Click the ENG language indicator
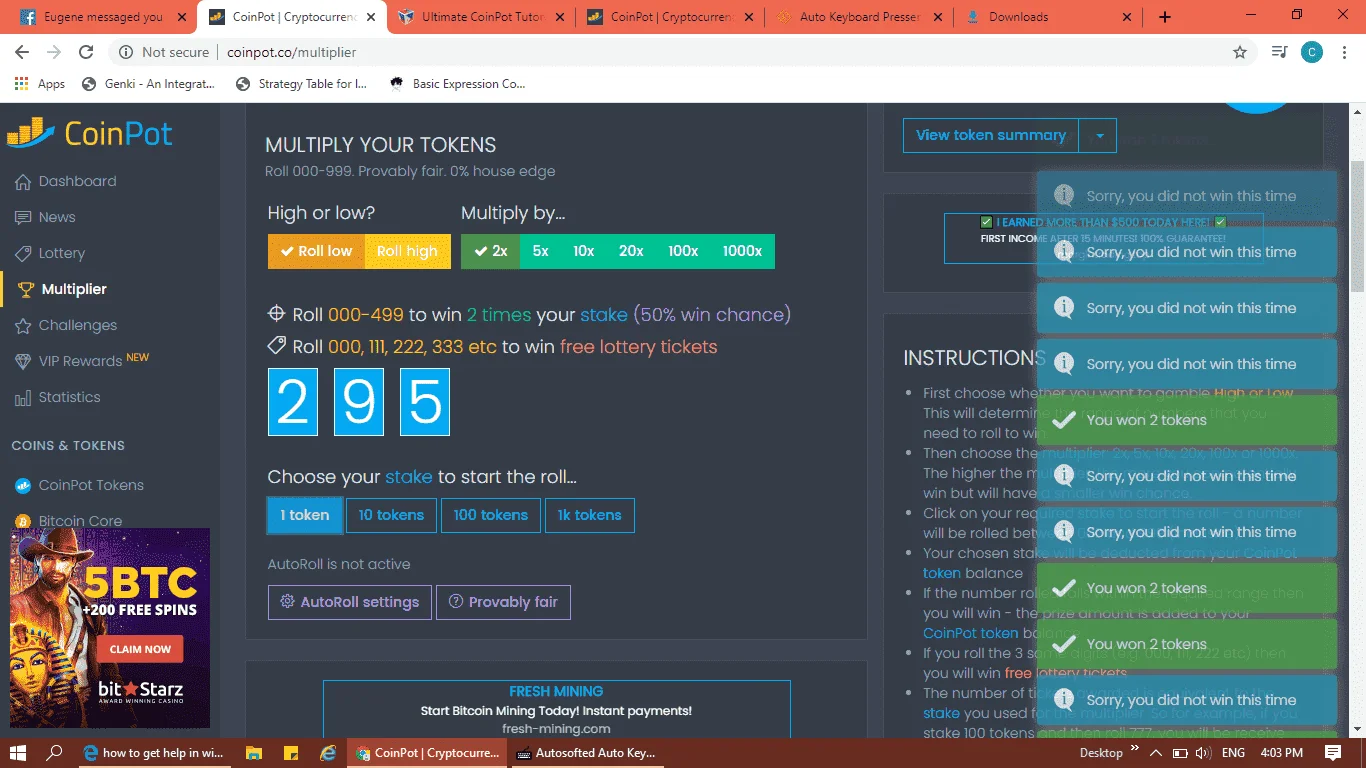Screen dimensions: 1366x768 (1234, 752)
